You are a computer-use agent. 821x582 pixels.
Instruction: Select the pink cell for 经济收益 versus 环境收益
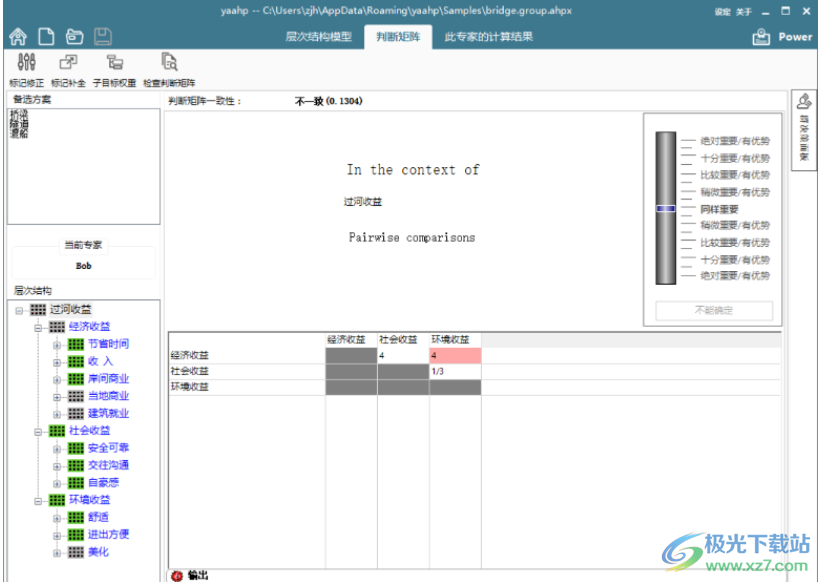455,355
